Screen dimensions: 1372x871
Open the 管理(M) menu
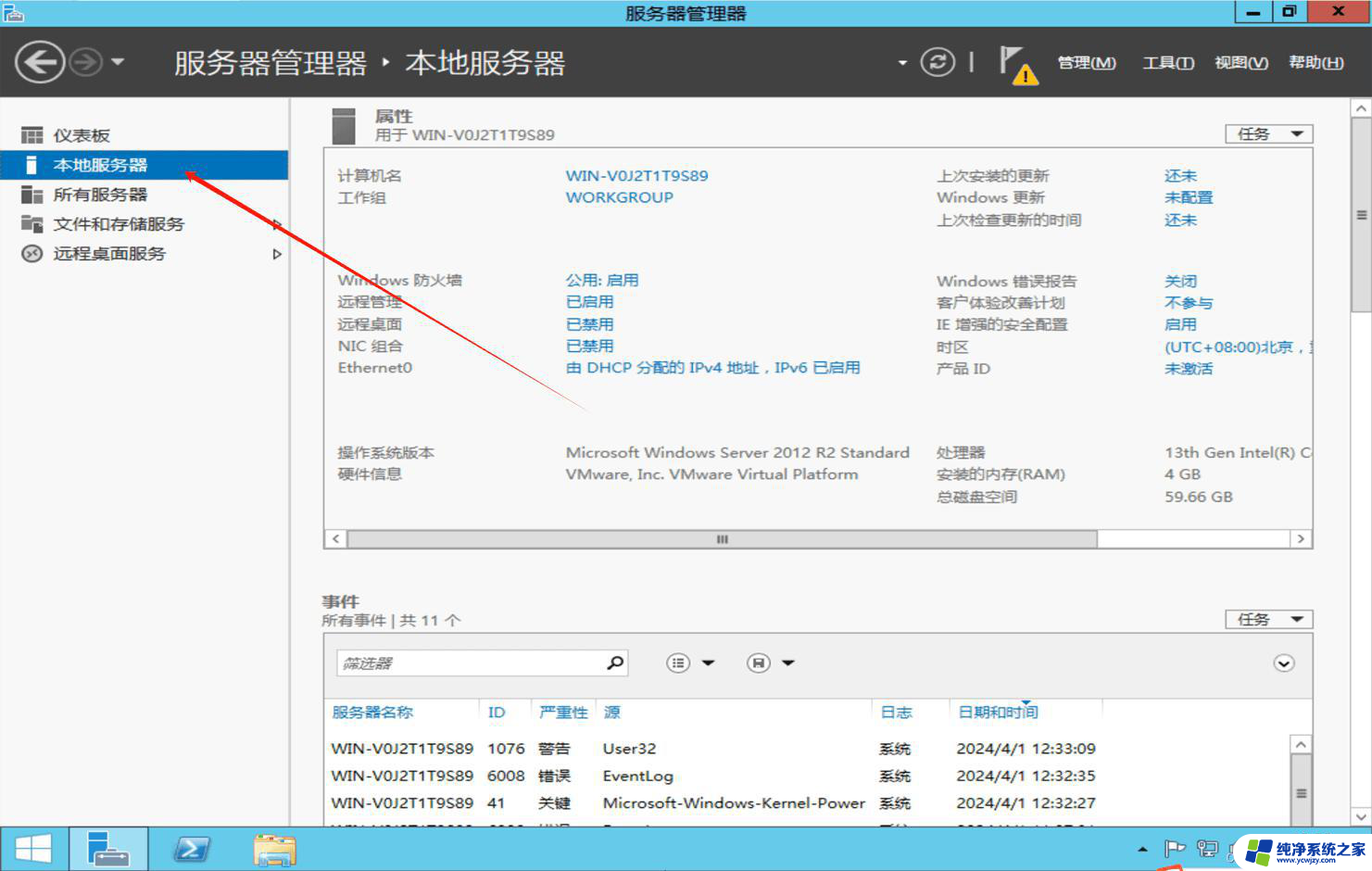1087,63
